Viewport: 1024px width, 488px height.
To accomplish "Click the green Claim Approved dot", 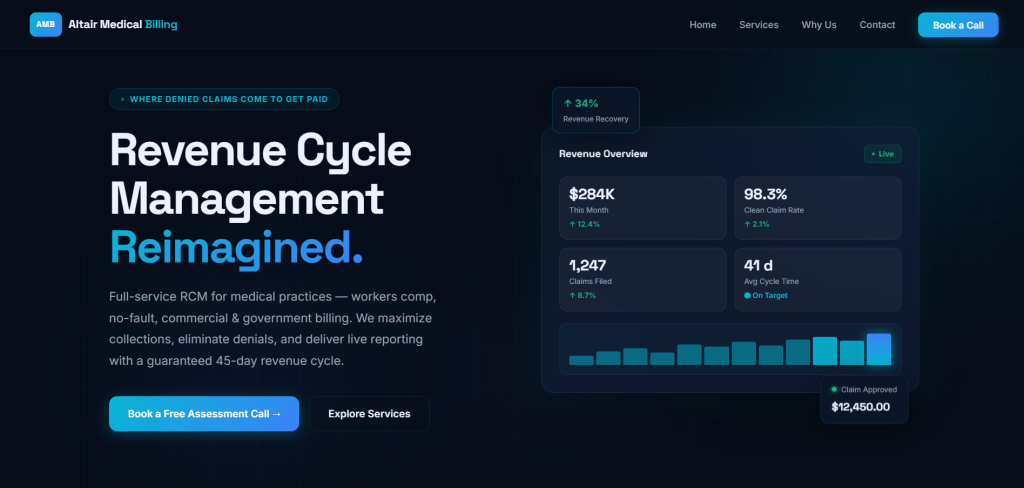I will pos(834,389).
